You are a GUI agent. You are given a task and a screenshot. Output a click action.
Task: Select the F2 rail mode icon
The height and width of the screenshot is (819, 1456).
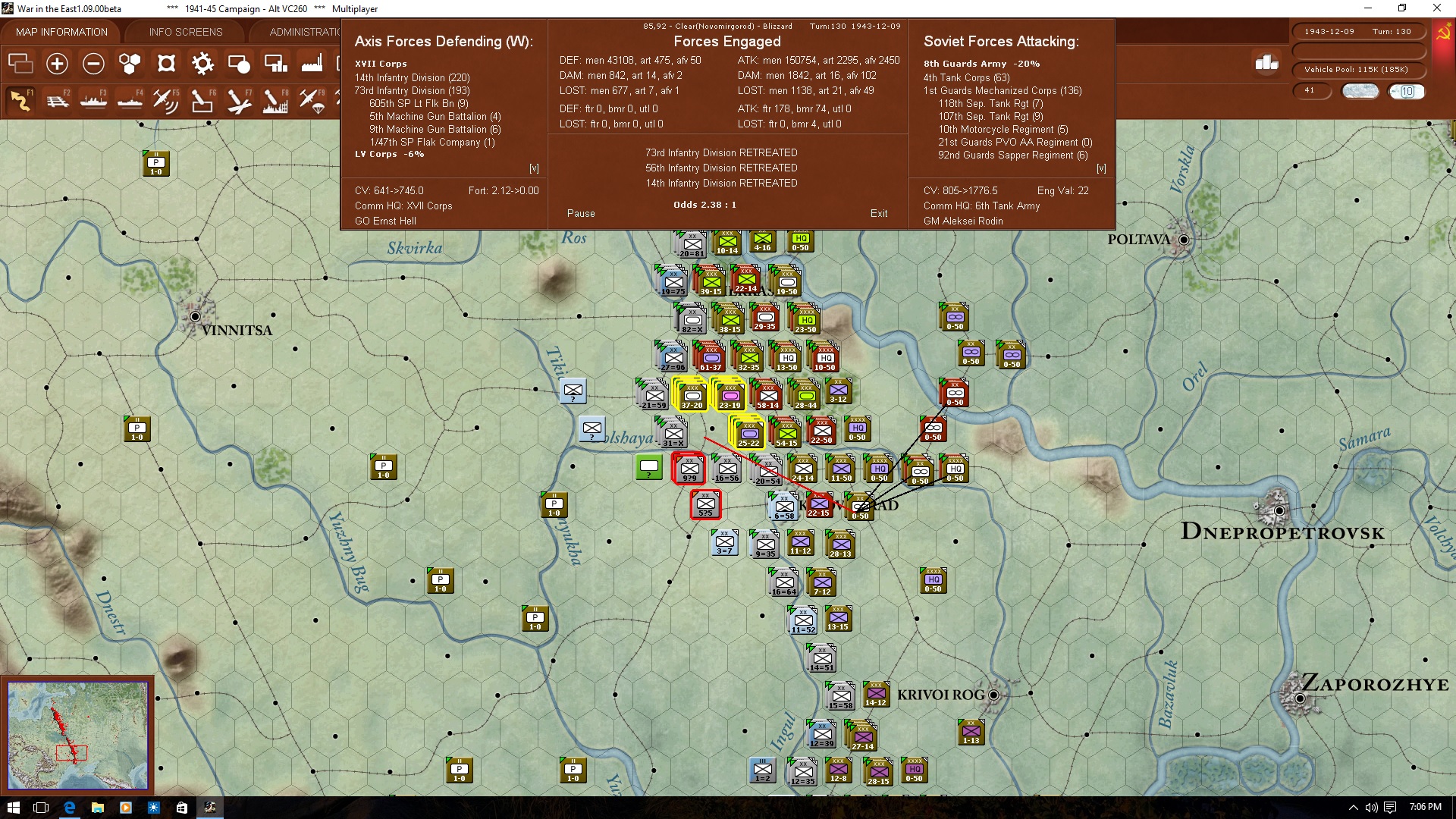(x=57, y=100)
